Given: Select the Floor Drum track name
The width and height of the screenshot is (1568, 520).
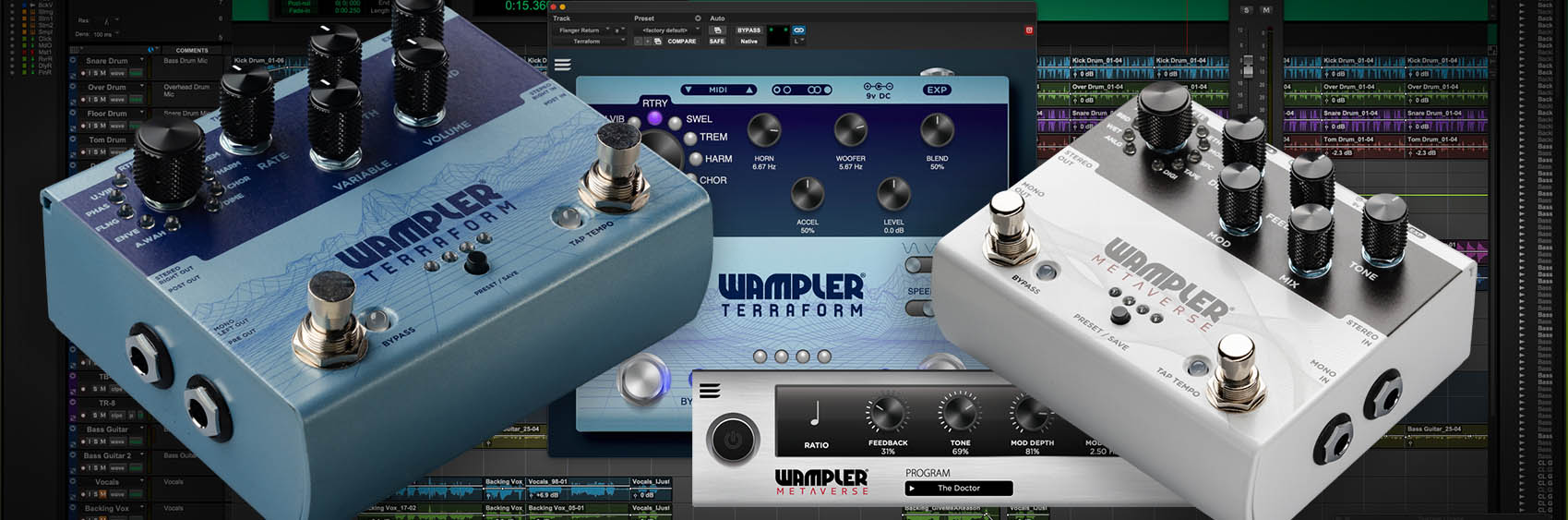Looking at the screenshot, I should [x=107, y=114].
